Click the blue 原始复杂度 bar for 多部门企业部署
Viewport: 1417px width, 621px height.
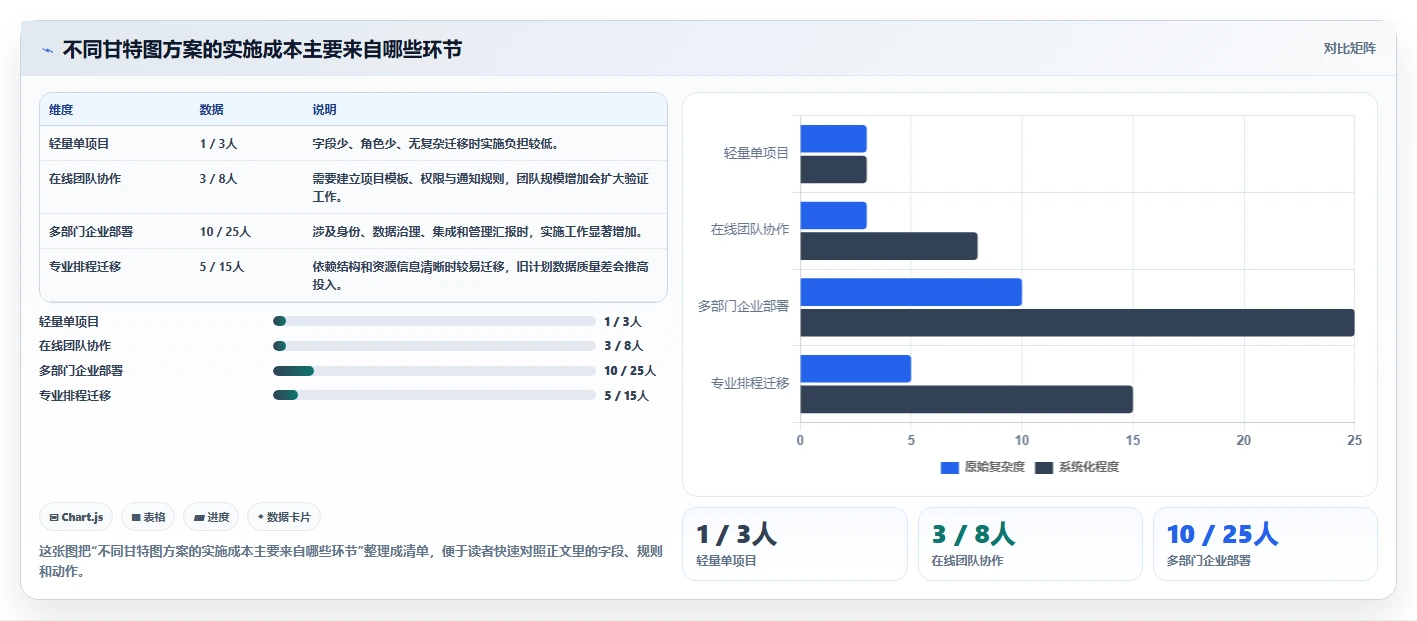click(x=911, y=292)
